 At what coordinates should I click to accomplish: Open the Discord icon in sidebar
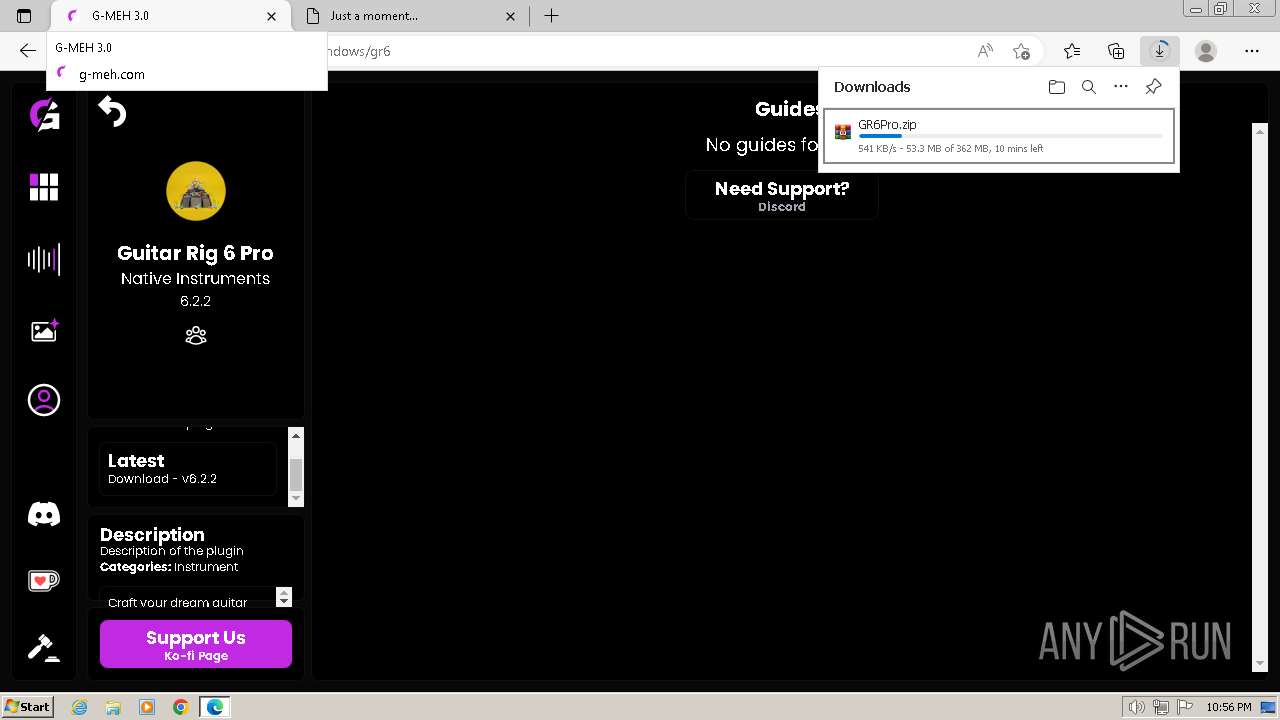point(44,514)
